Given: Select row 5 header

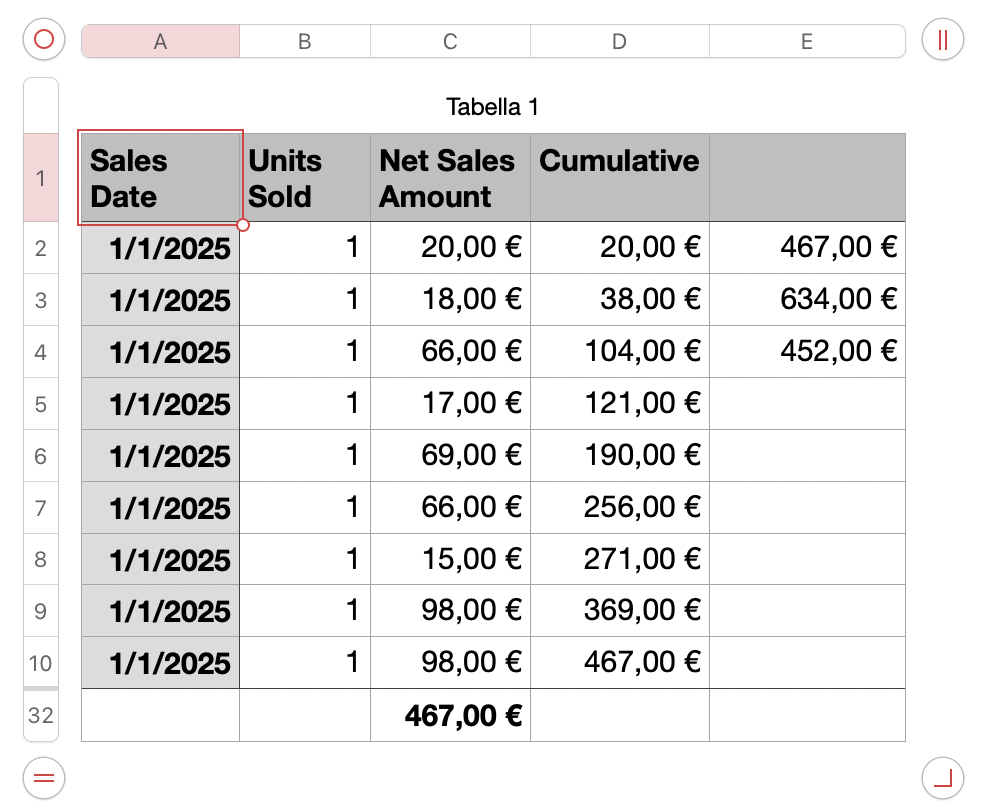Looking at the screenshot, I should tap(41, 404).
